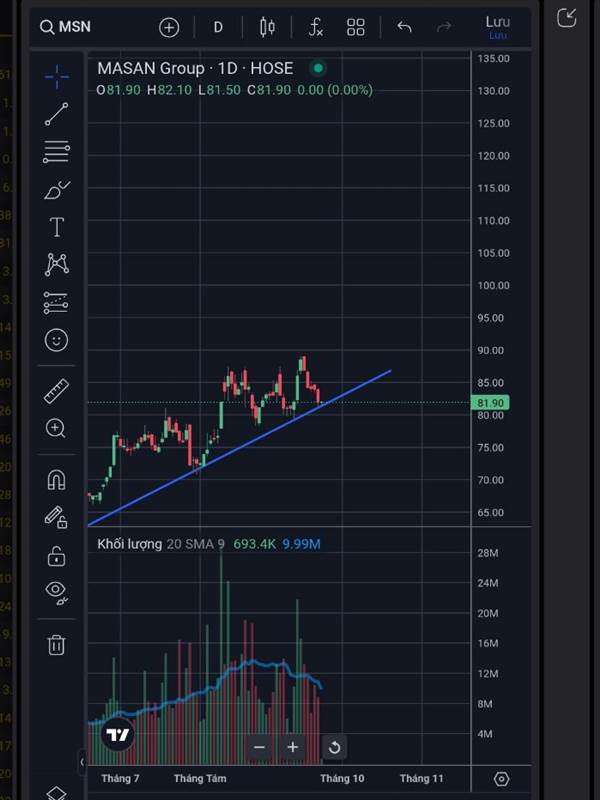Select the ruler measure tool
The image size is (600, 800).
pyautogui.click(x=57, y=391)
